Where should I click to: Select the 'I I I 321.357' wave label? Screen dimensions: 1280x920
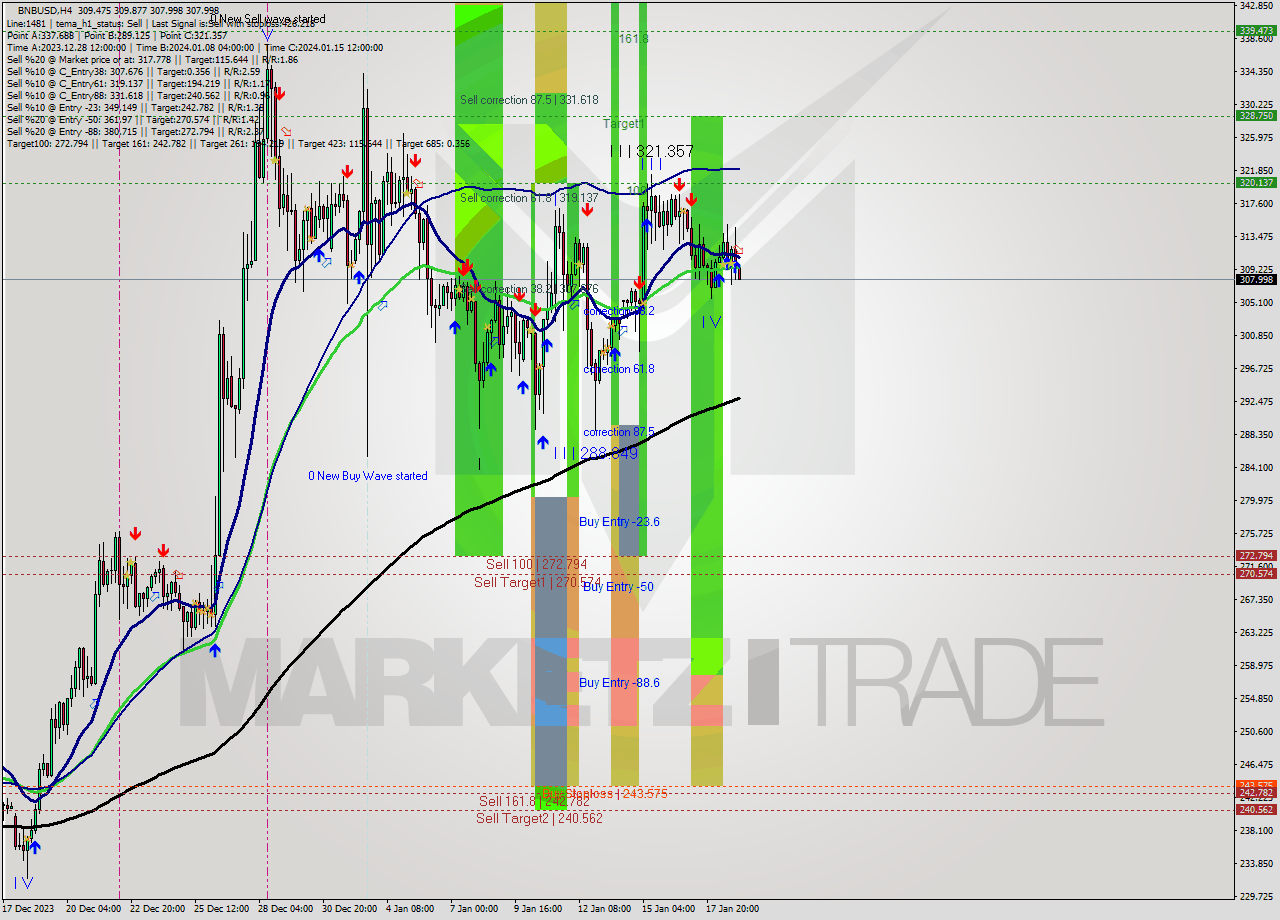tap(651, 151)
